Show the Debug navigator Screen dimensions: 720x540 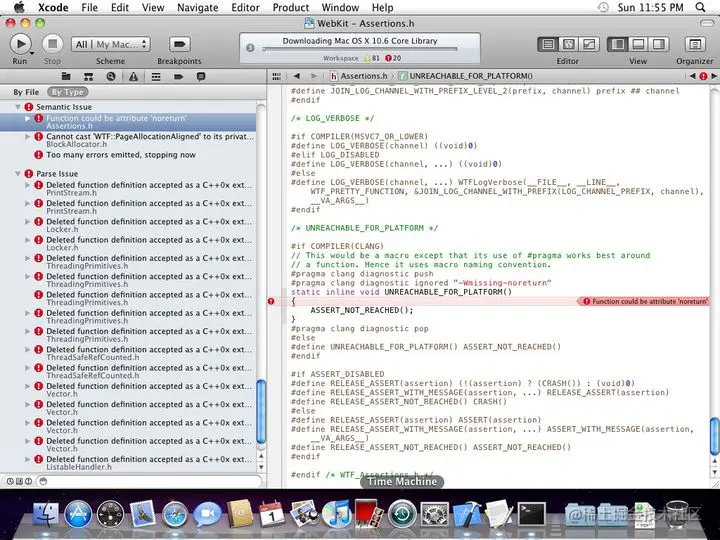(x=156, y=76)
